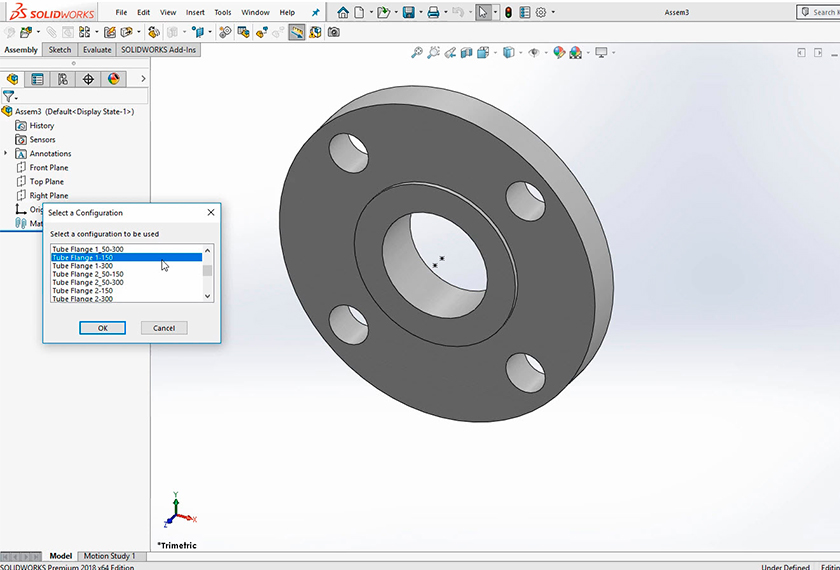Open the ConfigurationManager tab icon
This screenshot has height=570, width=840.
(x=63, y=79)
